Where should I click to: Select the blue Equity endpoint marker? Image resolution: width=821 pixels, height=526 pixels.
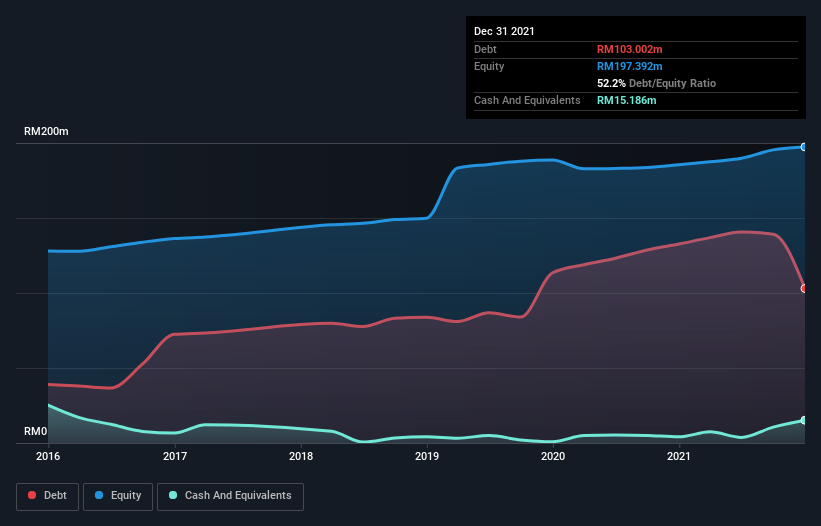point(804,147)
